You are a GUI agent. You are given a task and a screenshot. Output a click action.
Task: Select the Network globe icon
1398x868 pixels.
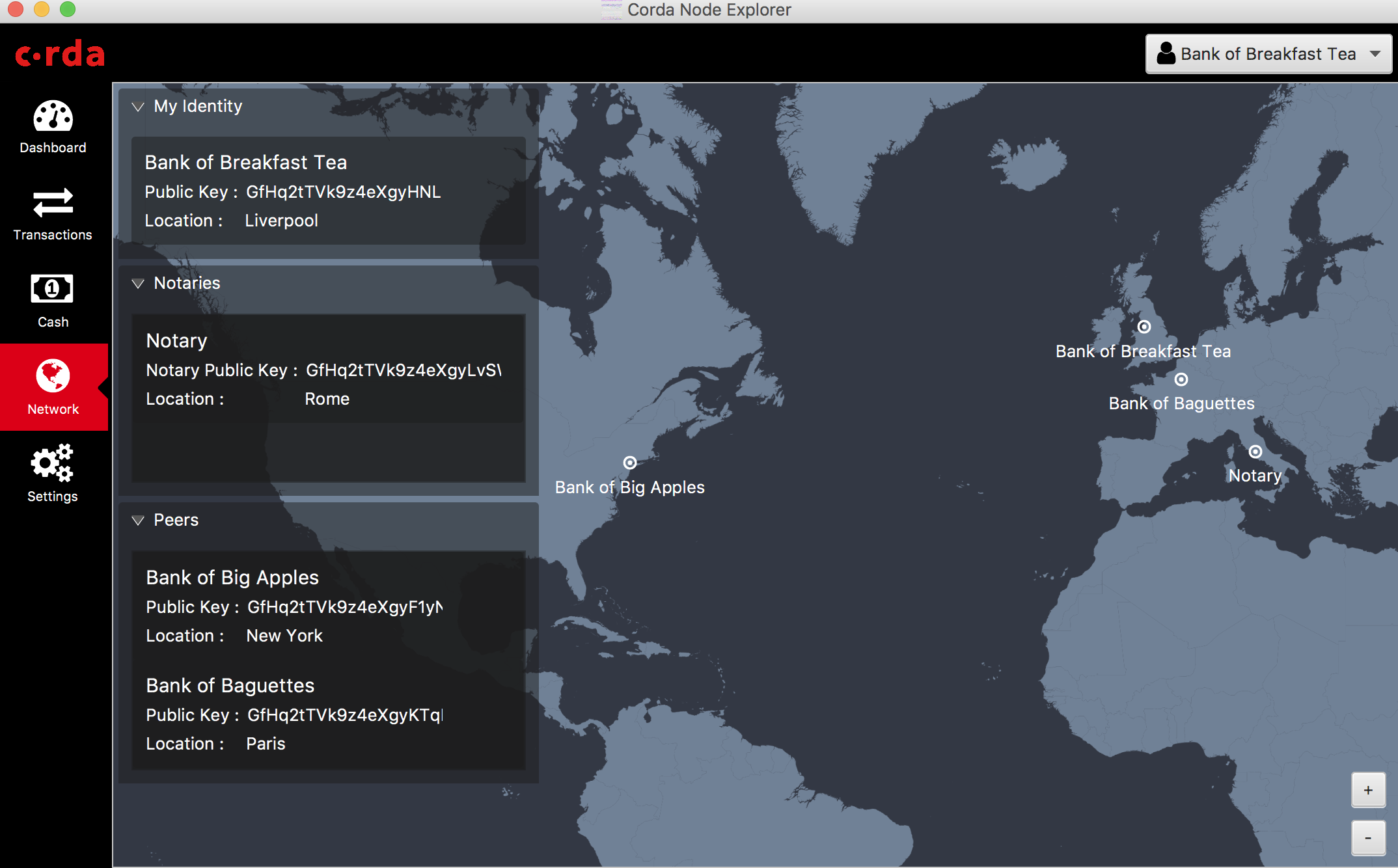pyautogui.click(x=53, y=375)
